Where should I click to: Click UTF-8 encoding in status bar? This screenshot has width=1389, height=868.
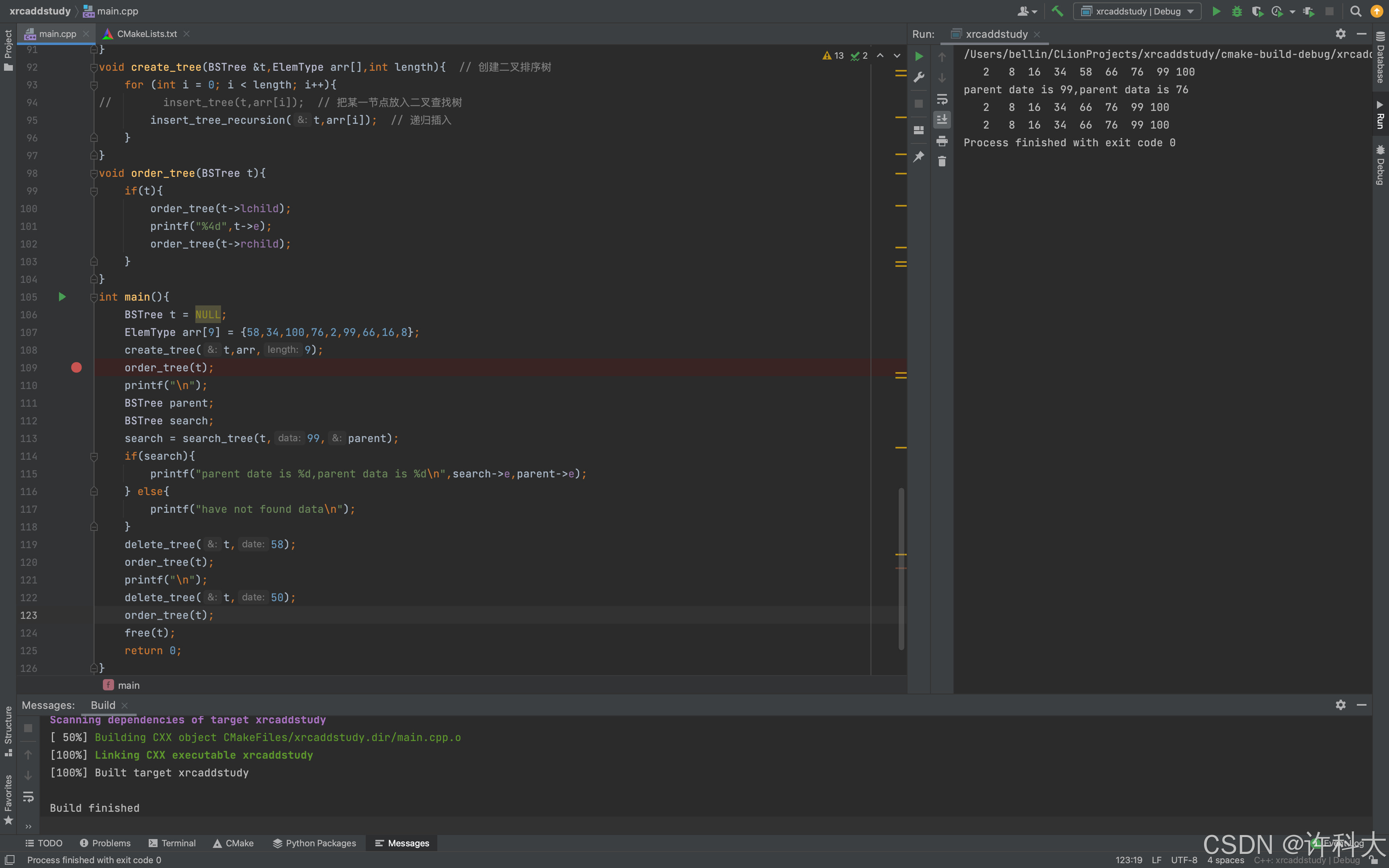(1184, 860)
